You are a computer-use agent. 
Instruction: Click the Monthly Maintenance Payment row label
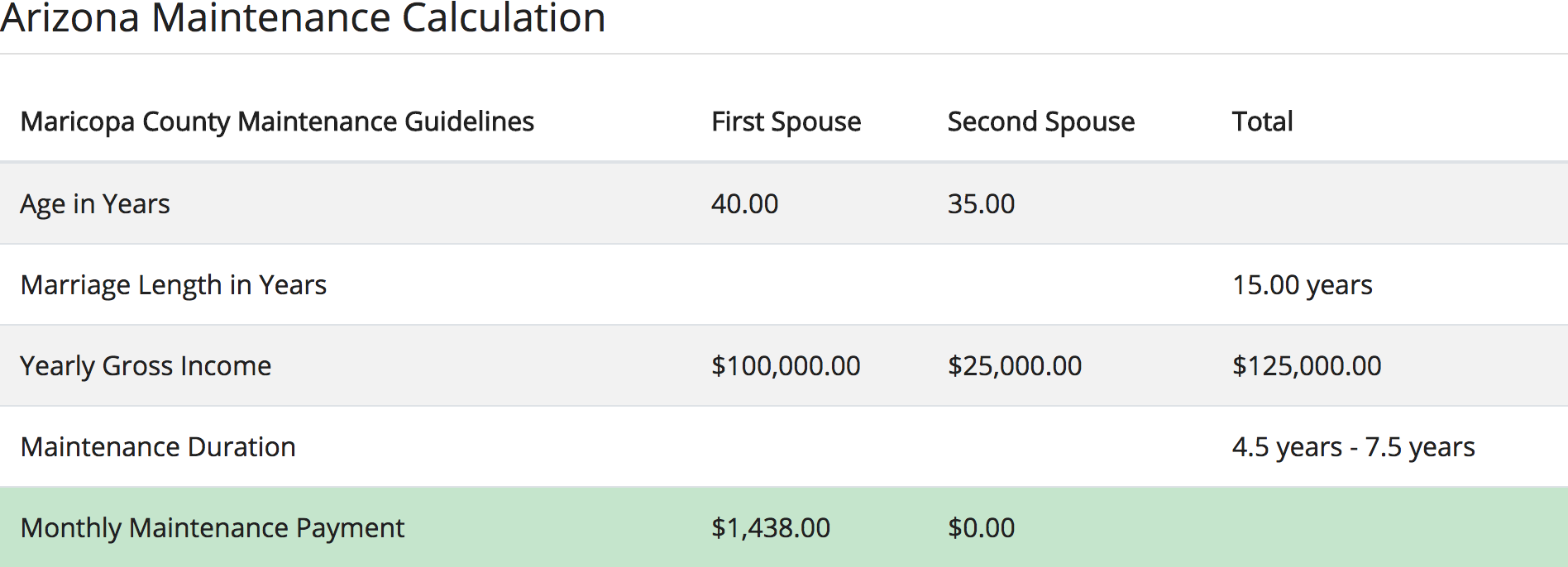pos(213,528)
